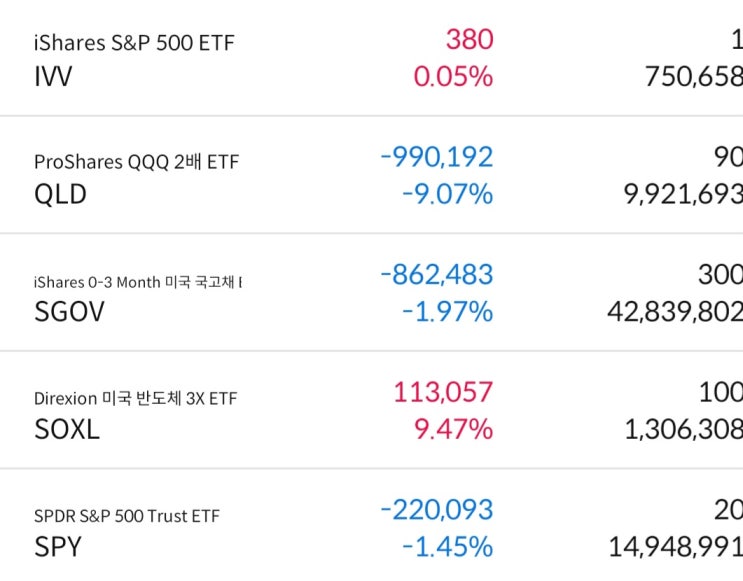The width and height of the screenshot is (743, 581).
Task: Tap the SOXL ticker symbol
Action: click(x=67, y=430)
